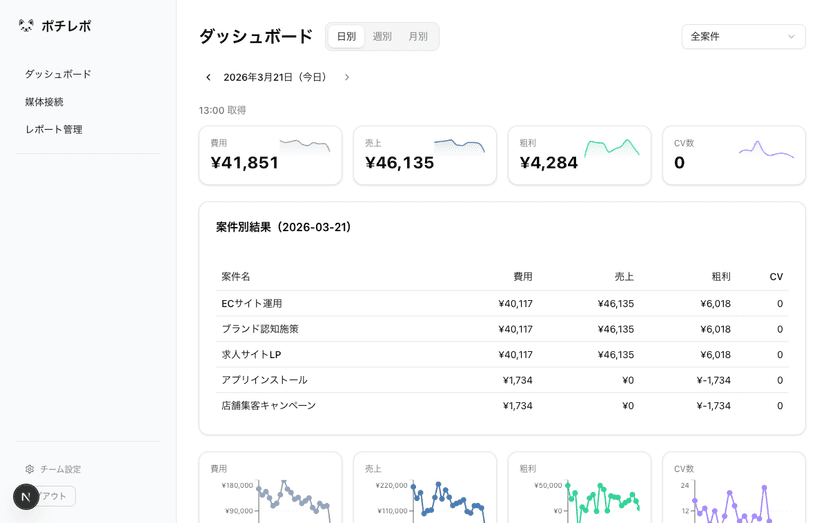Click ¥1,734 cost in アプリインストール row
Viewport: 828px width, 523px height.
point(518,380)
